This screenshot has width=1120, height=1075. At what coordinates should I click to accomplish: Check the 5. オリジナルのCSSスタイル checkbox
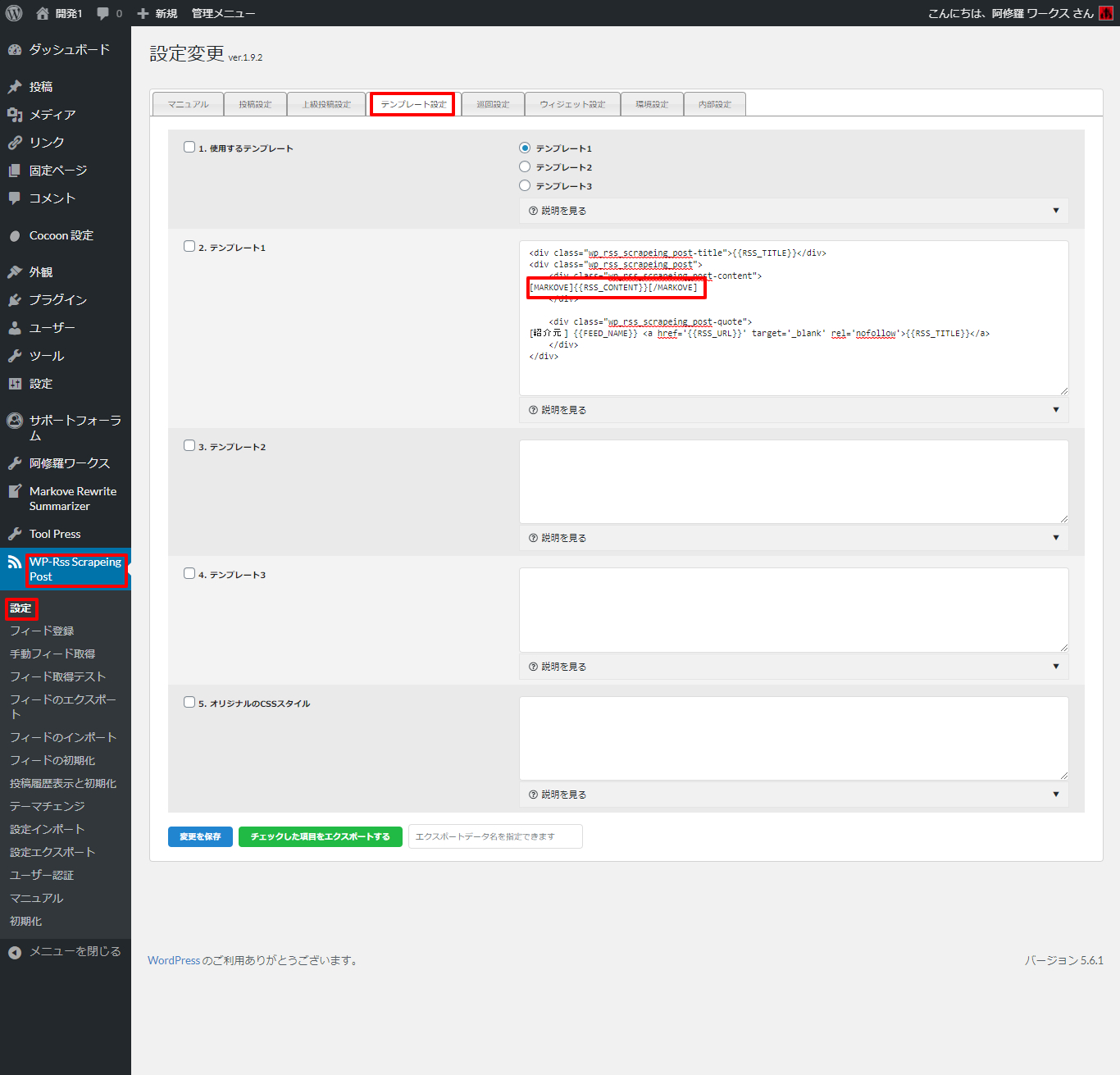tap(189, 702)
